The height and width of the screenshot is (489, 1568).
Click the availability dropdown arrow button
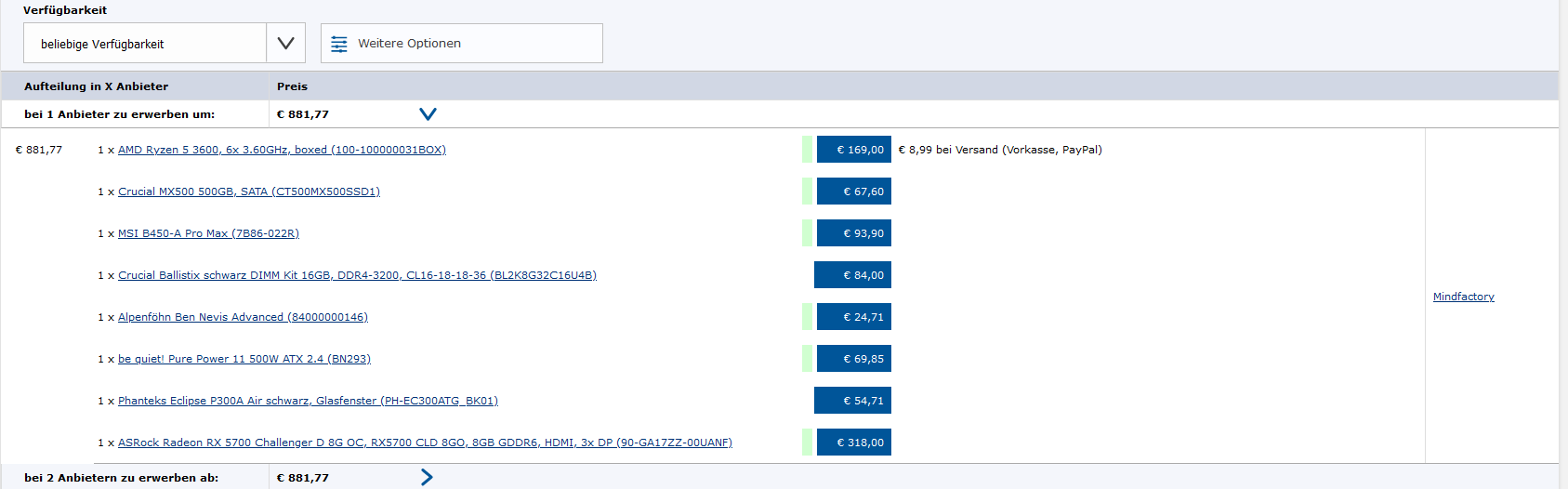(x=285, y=43)
